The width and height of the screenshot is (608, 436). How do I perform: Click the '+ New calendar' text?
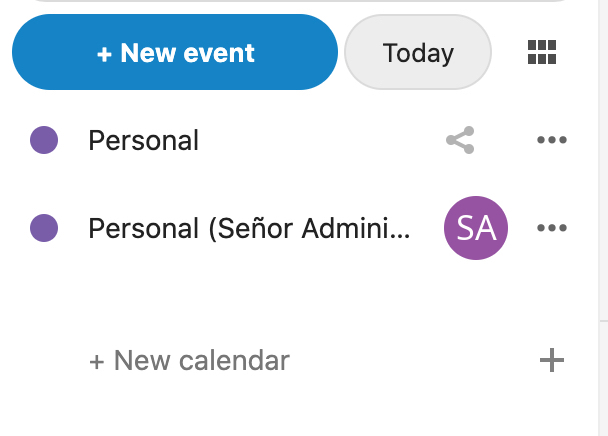point(189,360)
